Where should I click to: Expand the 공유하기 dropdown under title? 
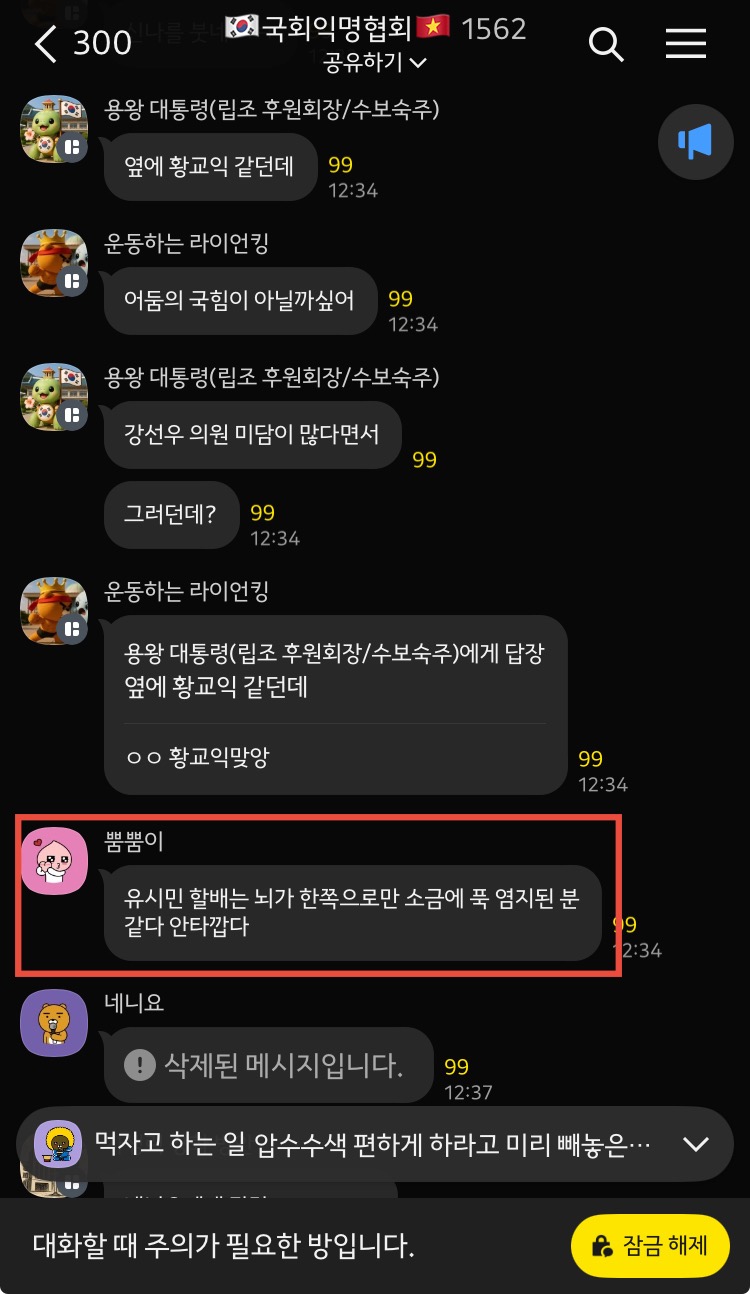point(375,63)
